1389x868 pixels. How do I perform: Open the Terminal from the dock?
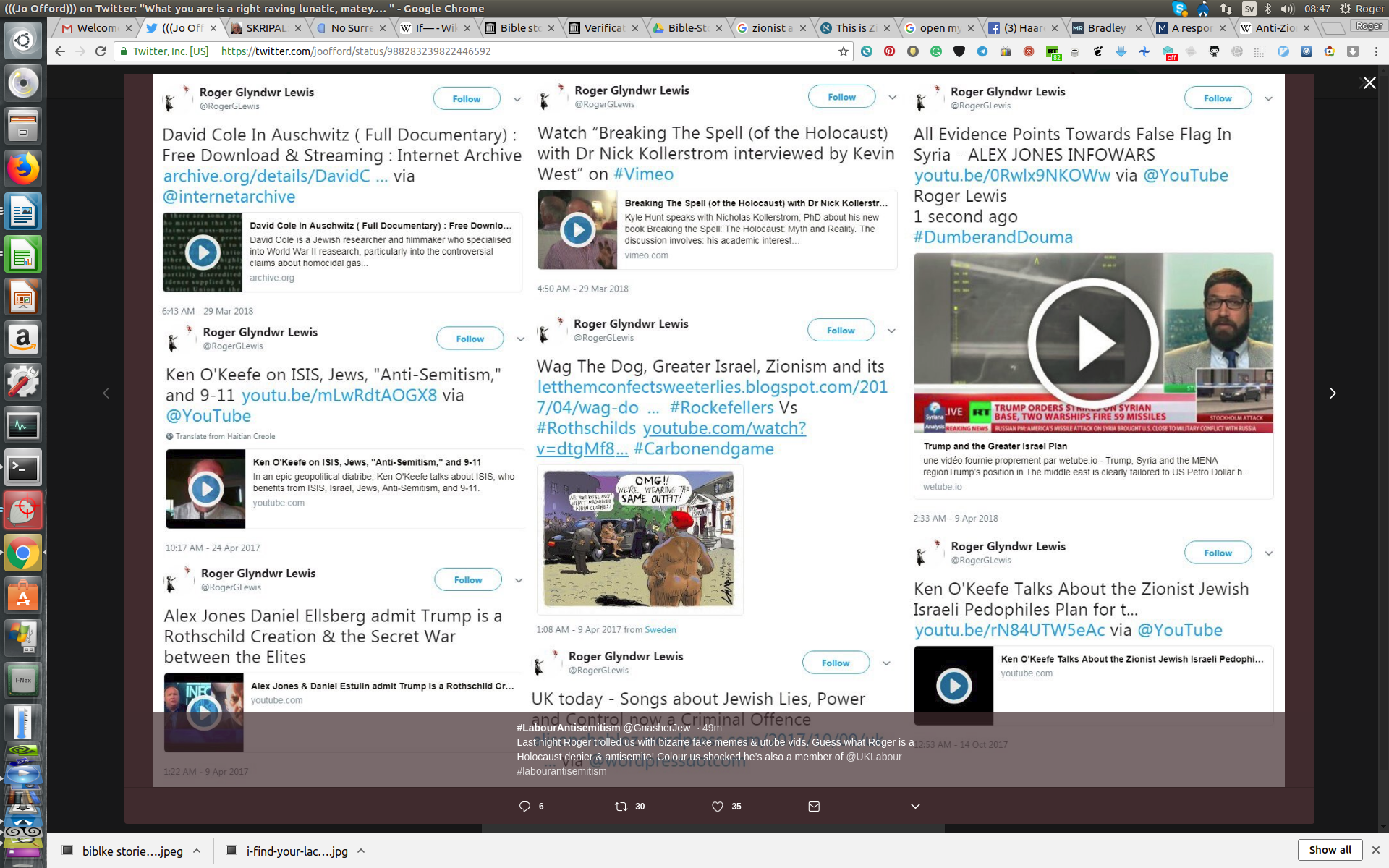tap(23, 468)
